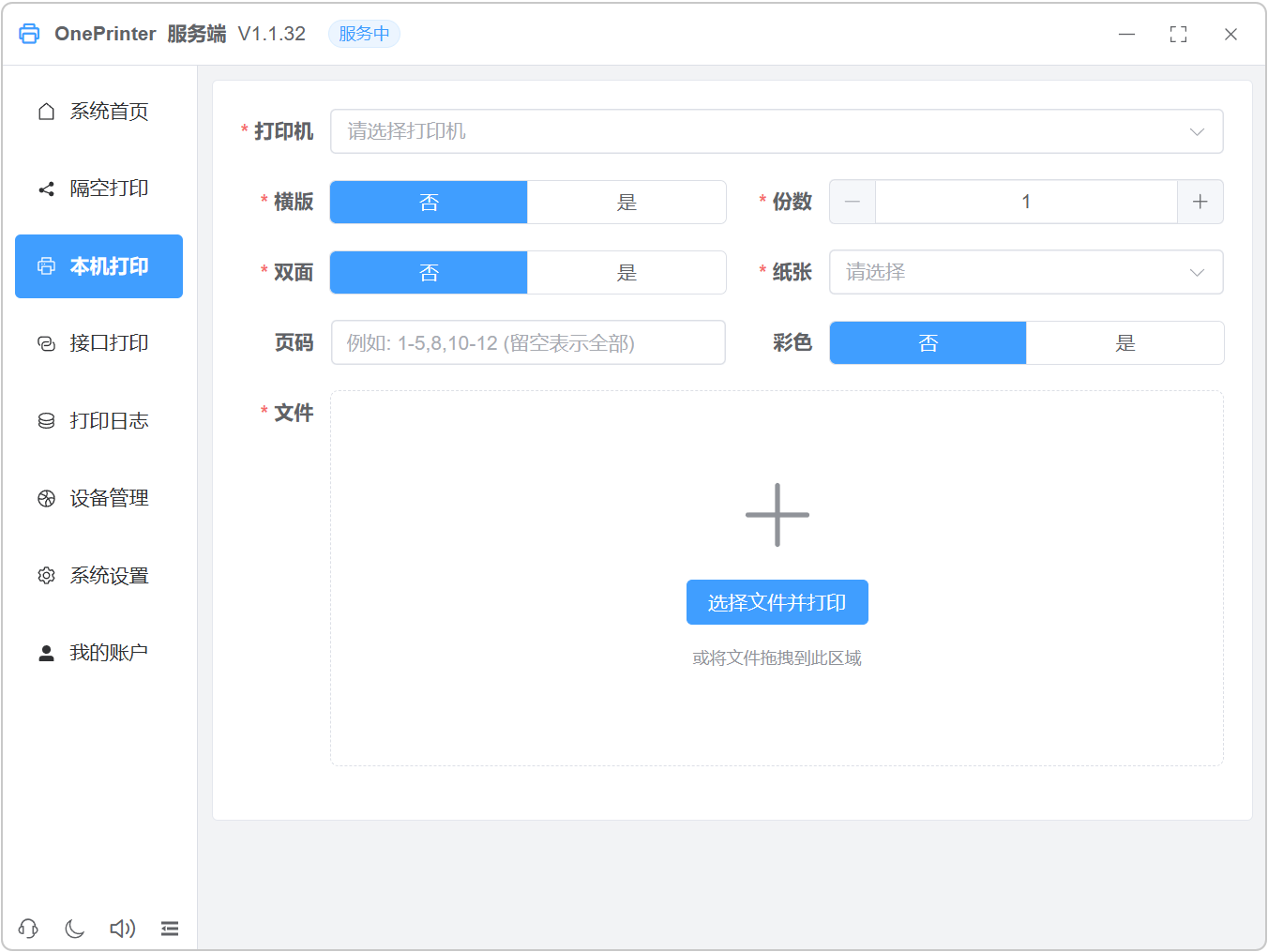
Task: Click the share icon beside 隔空打印
Action: (46, 189)
